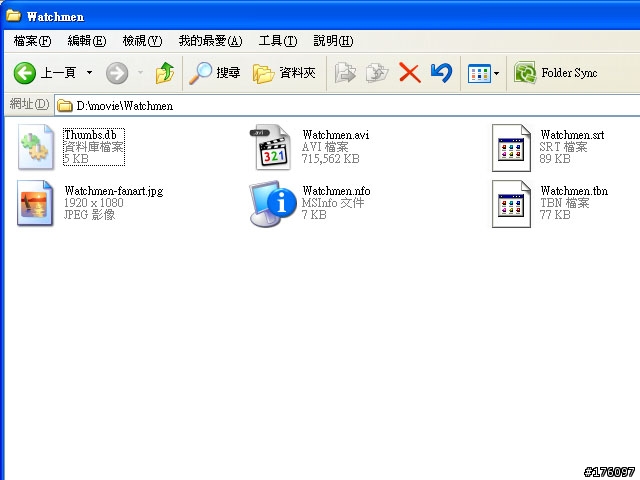This screenshot has height=480, width=640.
Task: Select the Watchmen.srt file icon
Action: click(511, 148)
